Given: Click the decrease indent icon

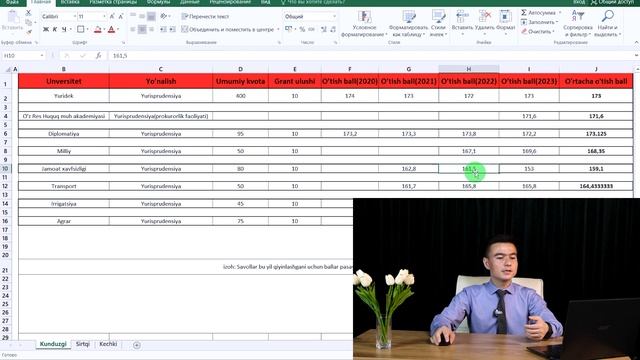Looking at the screenshot, I should tap(163, 29).
